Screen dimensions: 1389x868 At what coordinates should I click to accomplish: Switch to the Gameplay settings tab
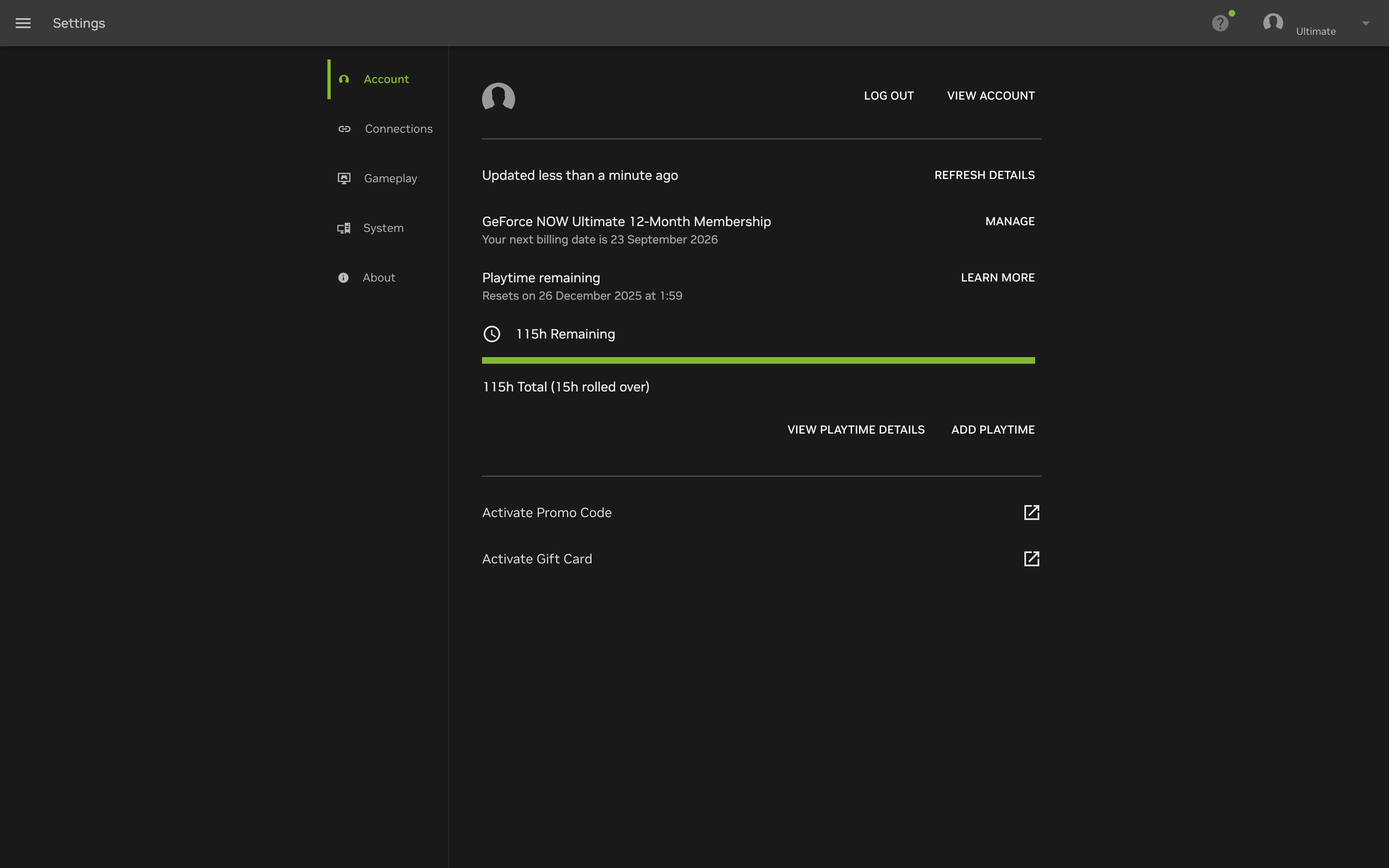point(390,179)
